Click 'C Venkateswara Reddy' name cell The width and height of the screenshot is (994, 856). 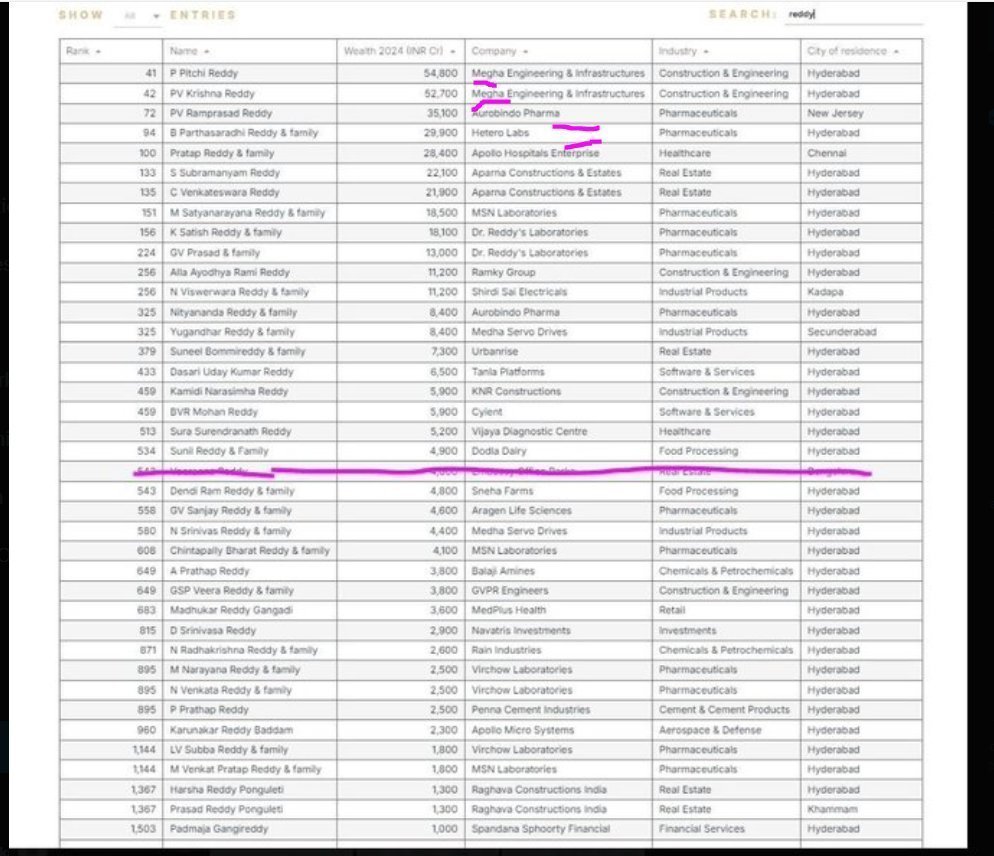tap(249, 193)
